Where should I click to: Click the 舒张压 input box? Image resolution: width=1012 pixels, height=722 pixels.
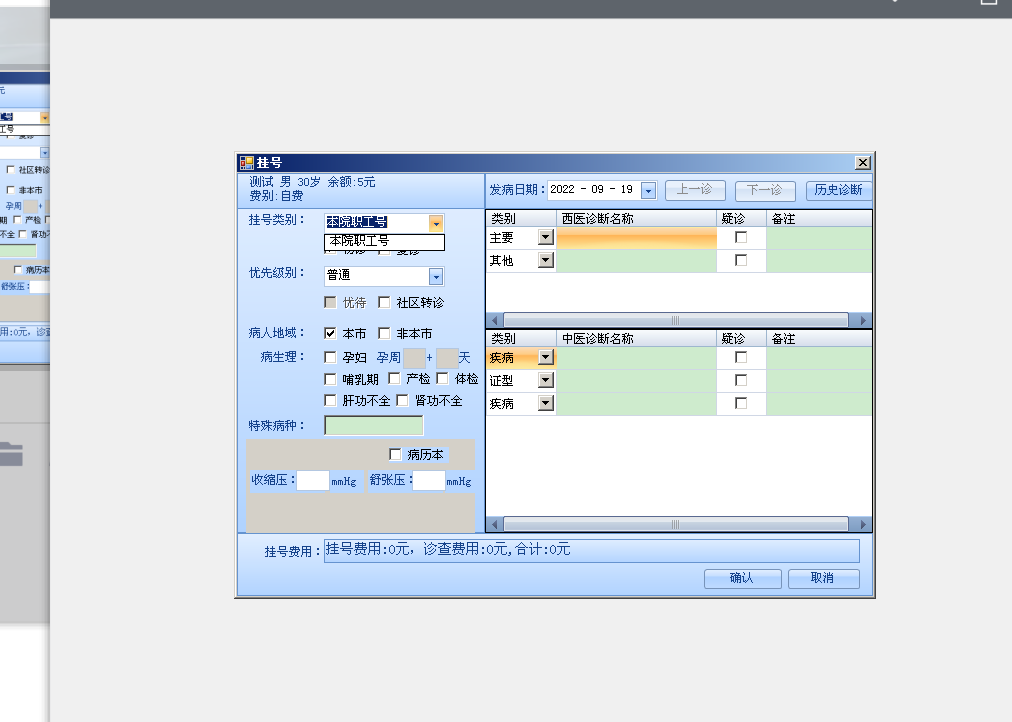429,481
